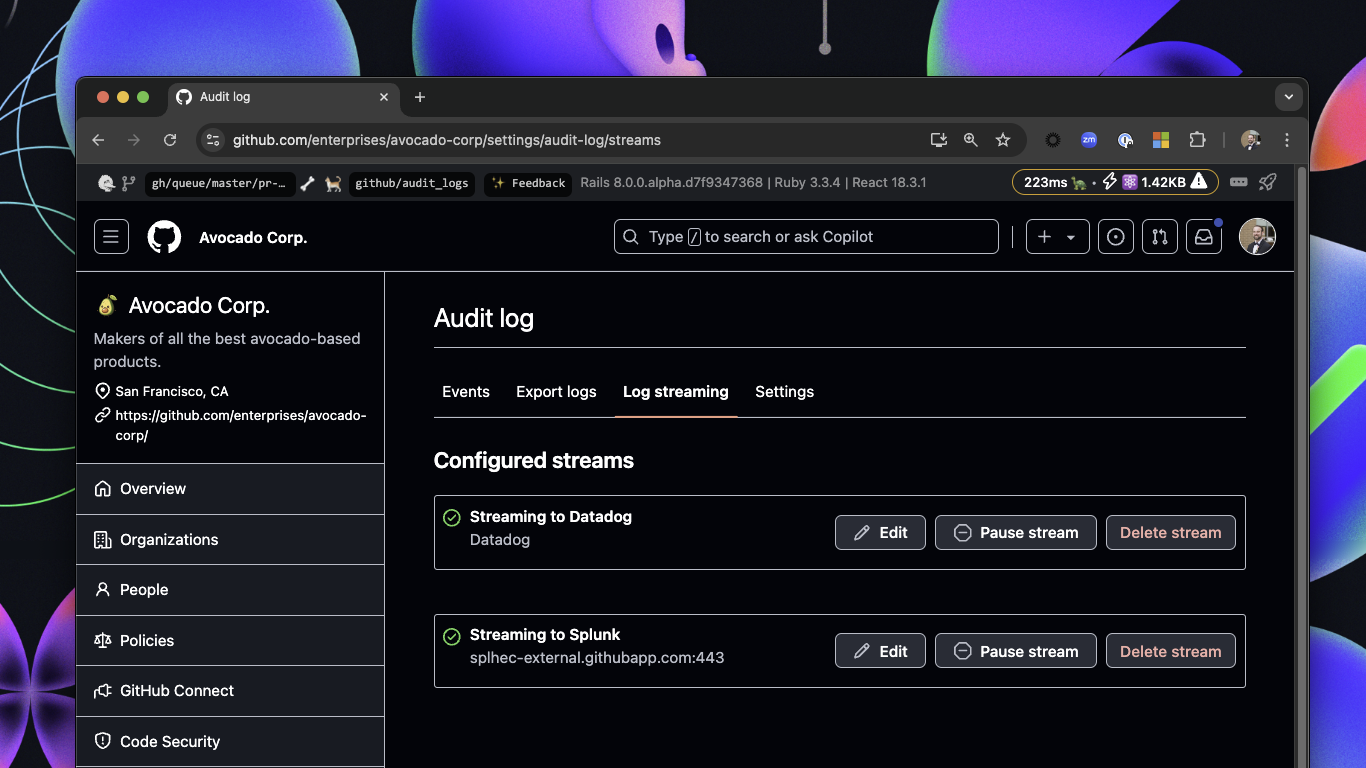Click the GitHub octocat logo
Image resolution: width=1366 pixels, height=768 pixels.
163,236
